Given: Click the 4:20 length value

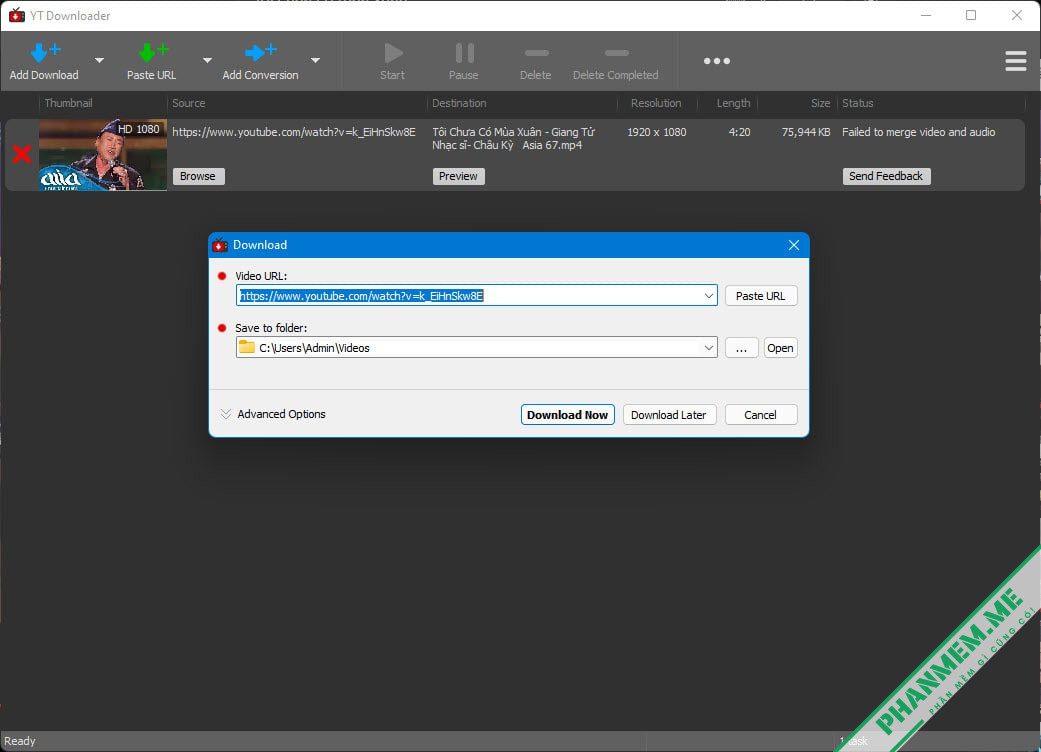Looking at the screenshot, I should pos(740,132).
